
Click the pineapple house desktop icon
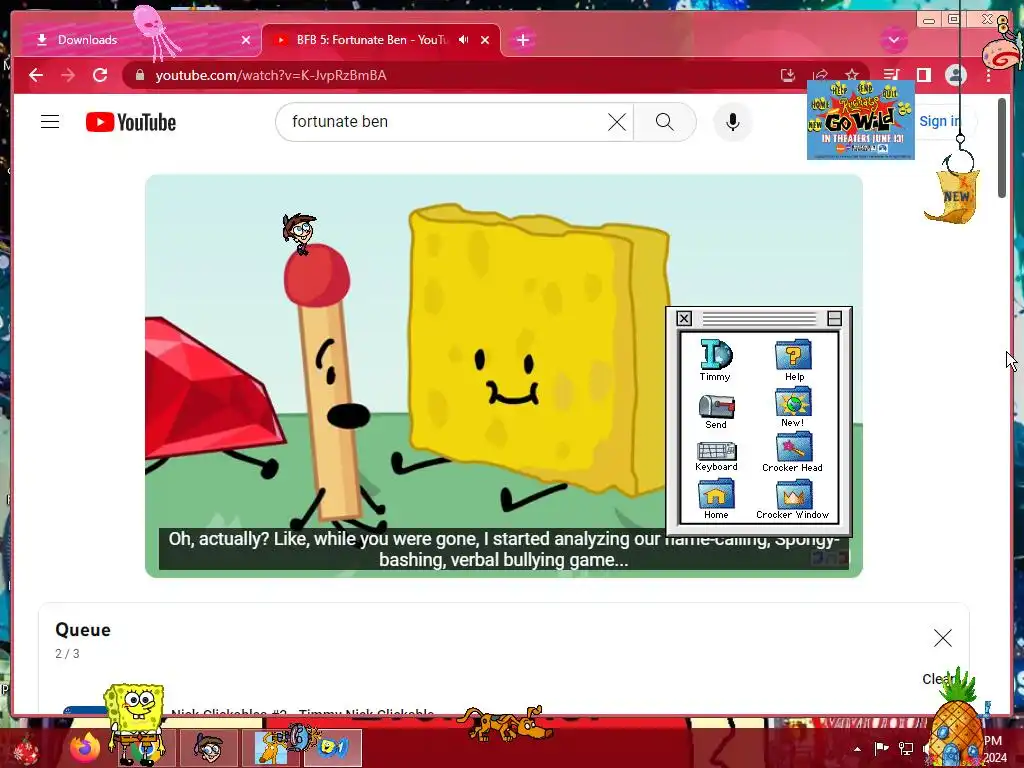(955, 720)
